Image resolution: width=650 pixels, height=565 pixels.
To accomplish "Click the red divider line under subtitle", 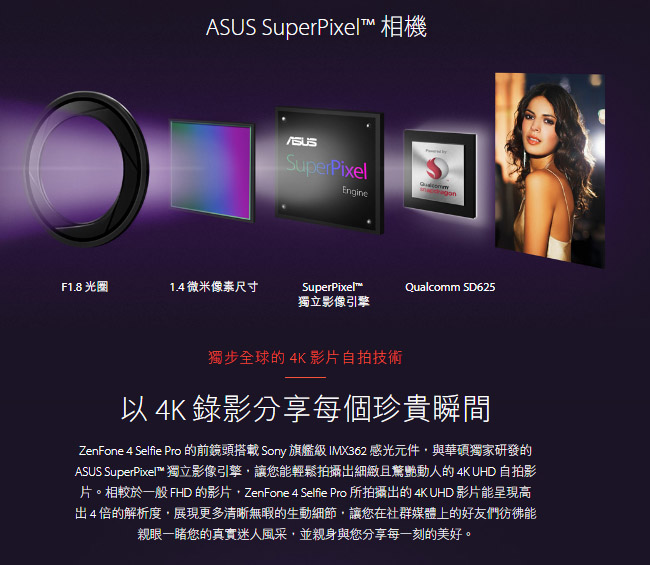I will click(x=306, y=377).
